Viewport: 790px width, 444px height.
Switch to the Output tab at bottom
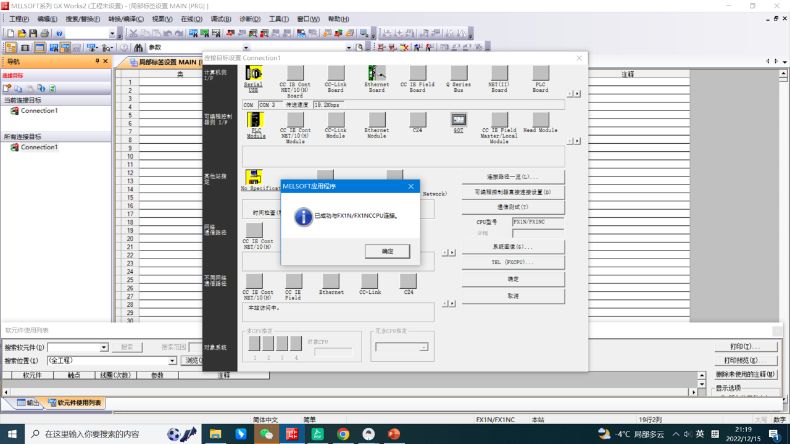click(28, 403)
